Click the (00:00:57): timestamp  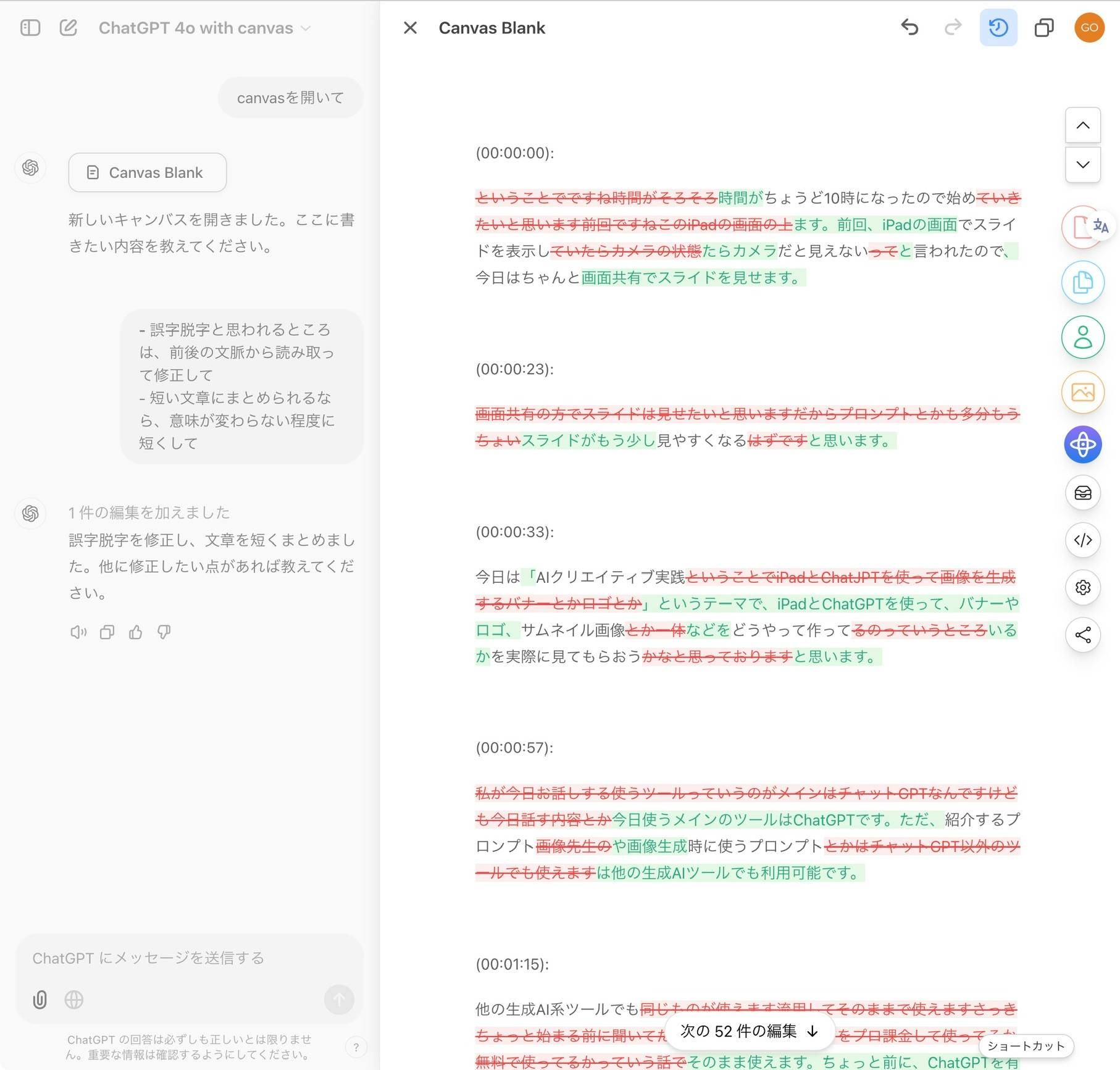(x=514, y=748)
